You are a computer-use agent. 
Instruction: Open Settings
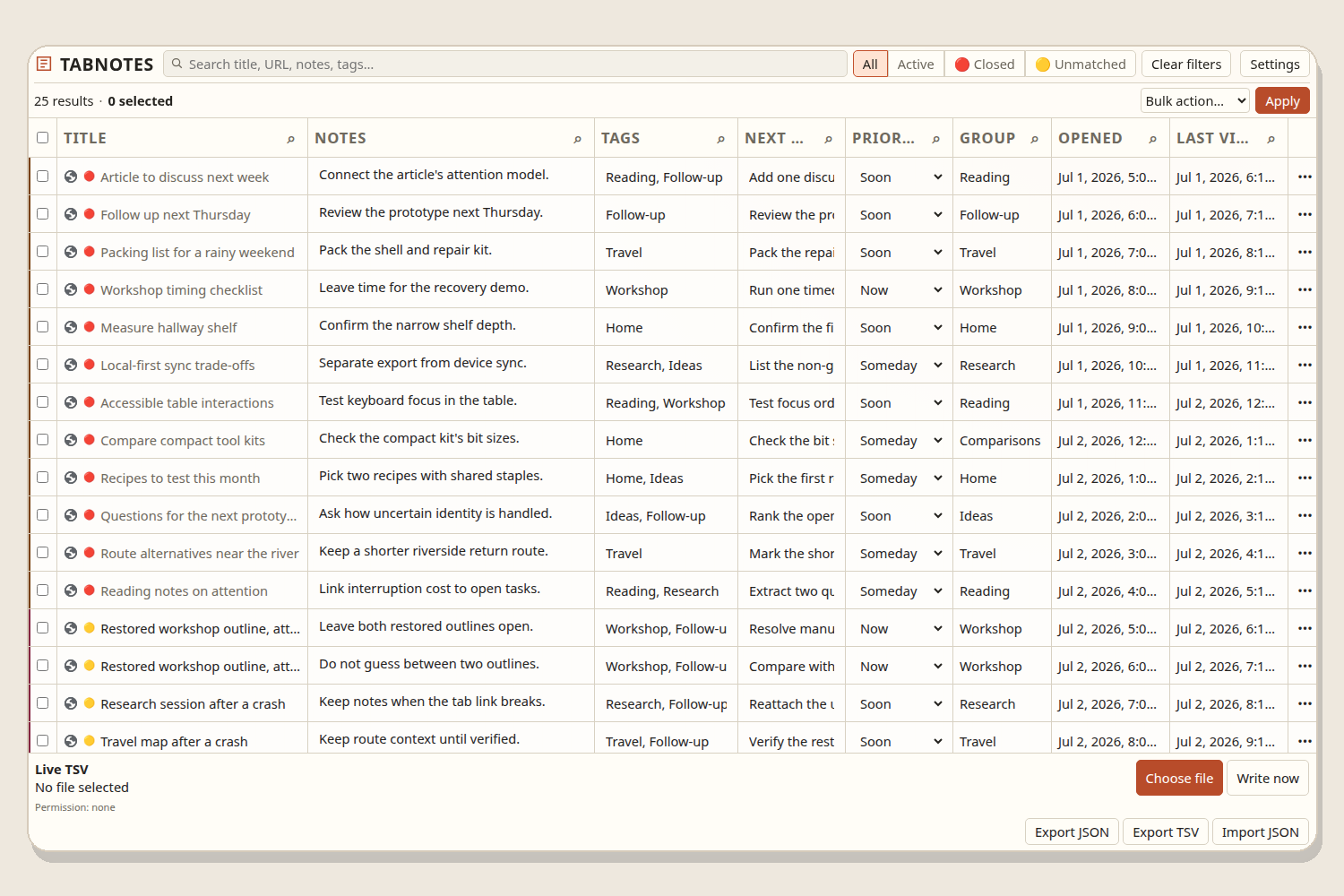click(1274, 65)
